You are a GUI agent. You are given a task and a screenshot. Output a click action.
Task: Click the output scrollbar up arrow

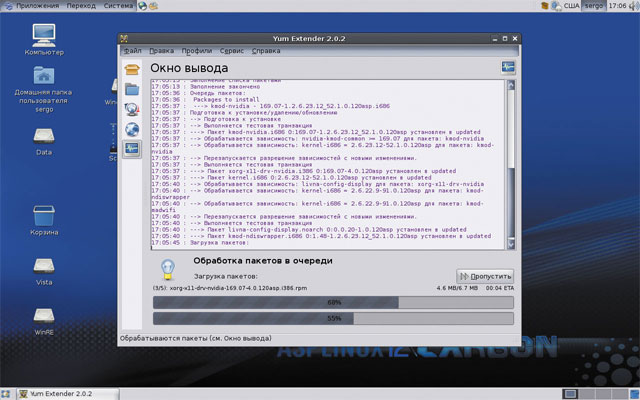coord(511,85)
